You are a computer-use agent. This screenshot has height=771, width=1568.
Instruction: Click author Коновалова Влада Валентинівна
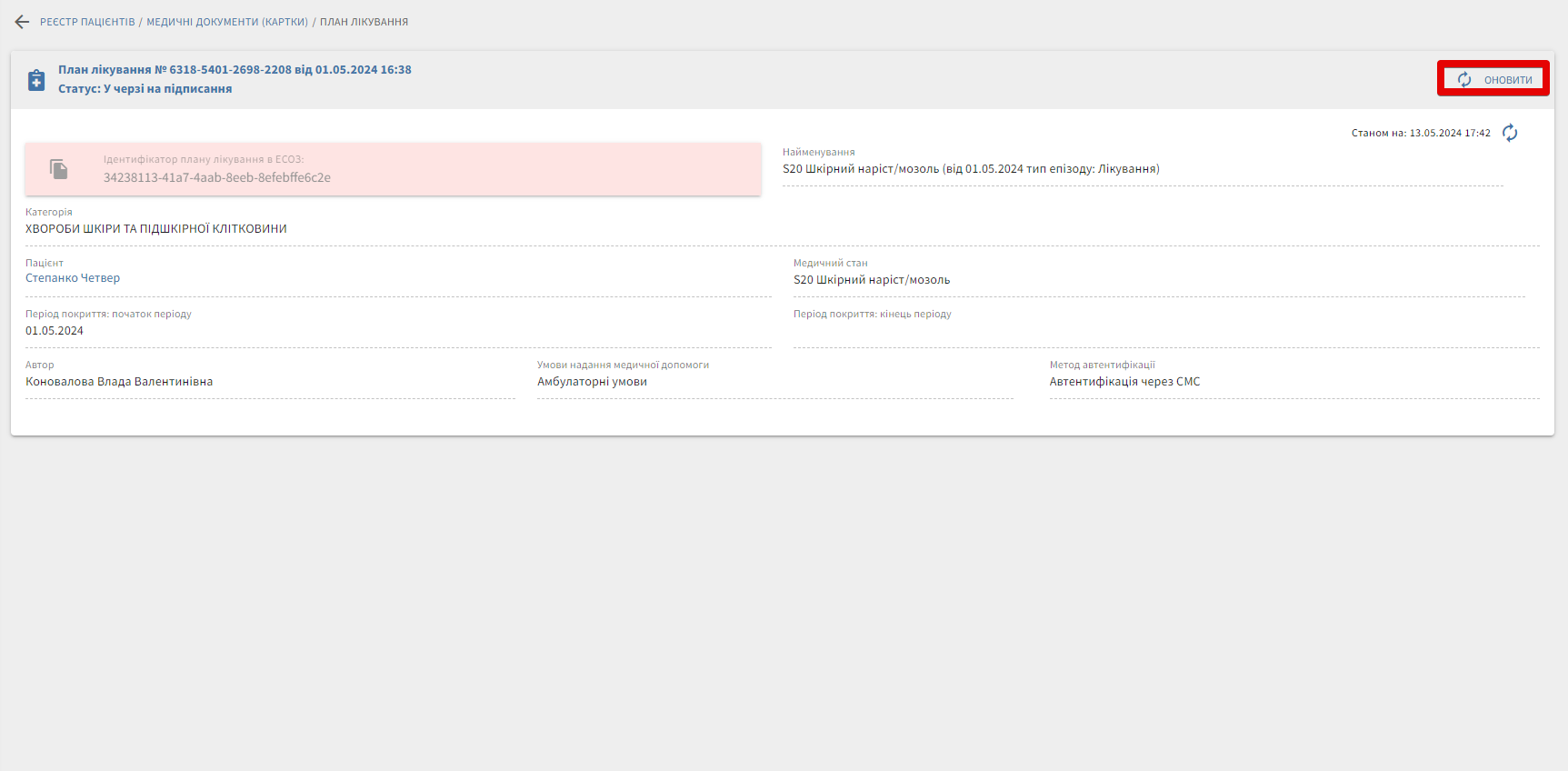[119, 382]
